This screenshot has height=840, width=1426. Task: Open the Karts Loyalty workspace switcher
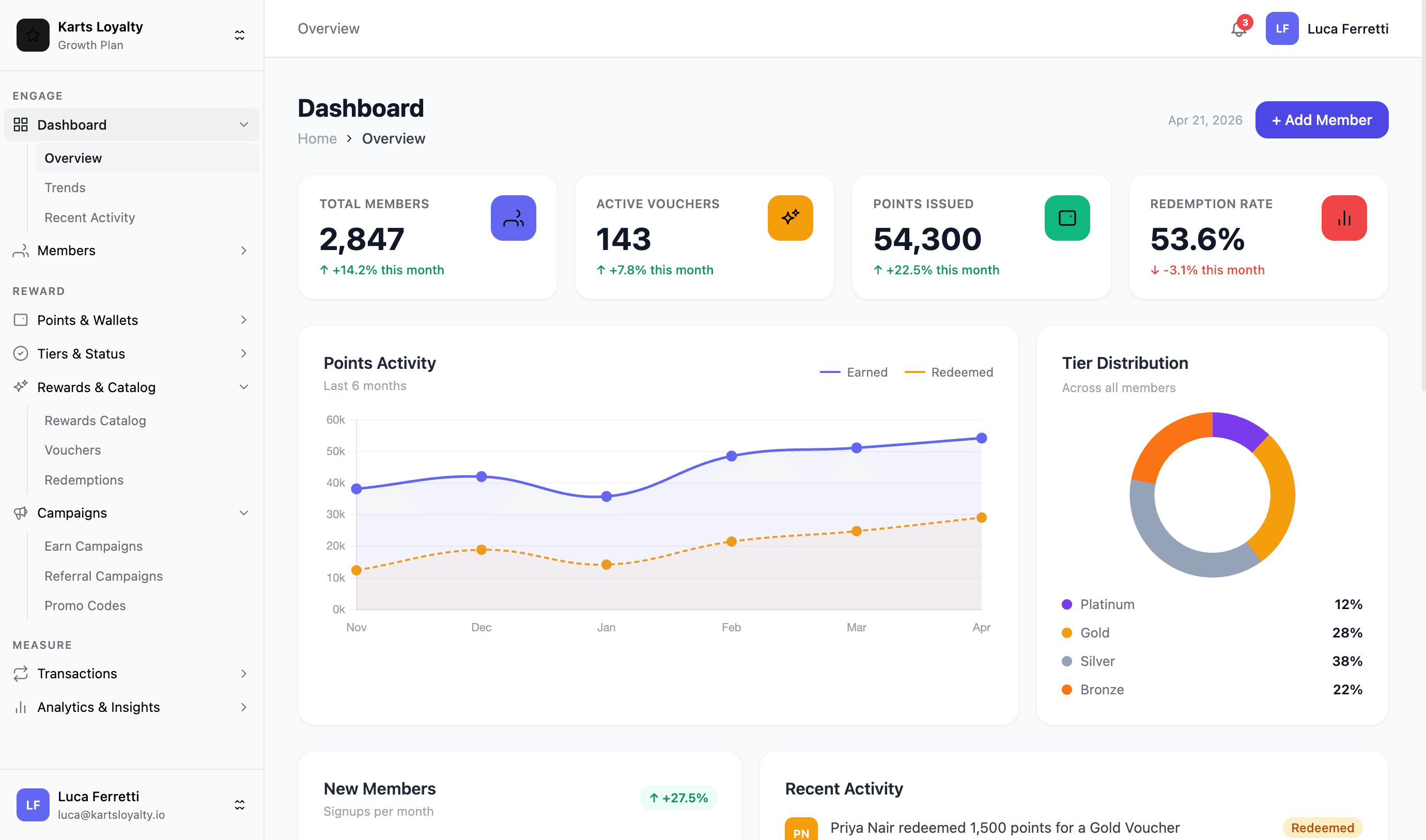tap(239, 35)
